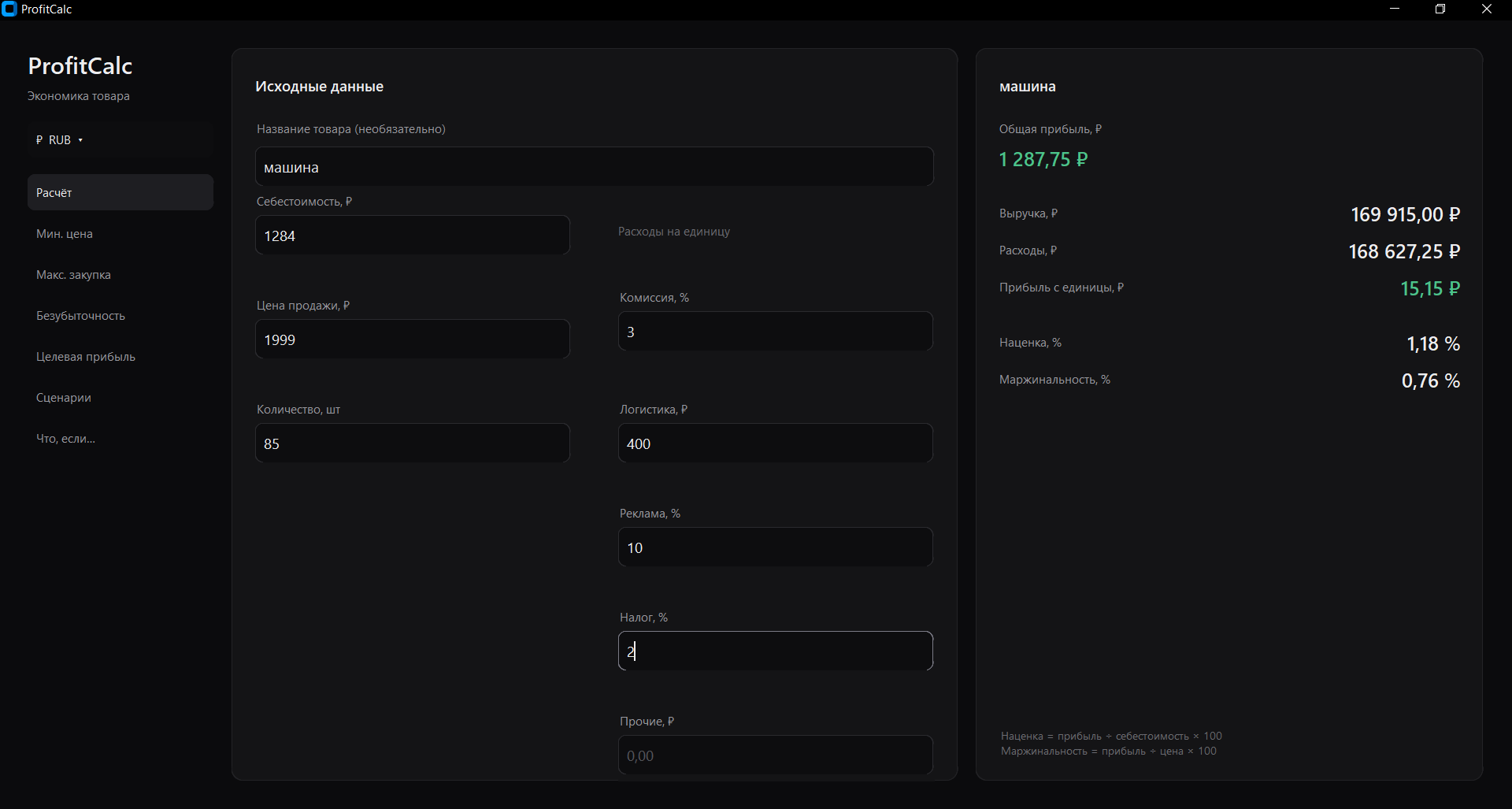Click the Маржинальность, % label in results
Viewport: 1512px width, 809px height.
[1055, 380]
